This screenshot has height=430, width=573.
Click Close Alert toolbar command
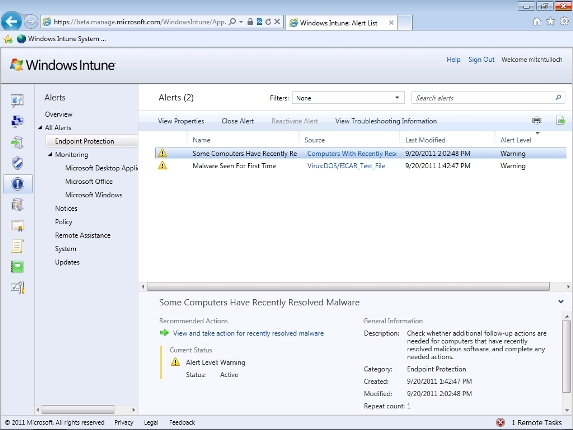pyautogui.click(x=238, y=121)
